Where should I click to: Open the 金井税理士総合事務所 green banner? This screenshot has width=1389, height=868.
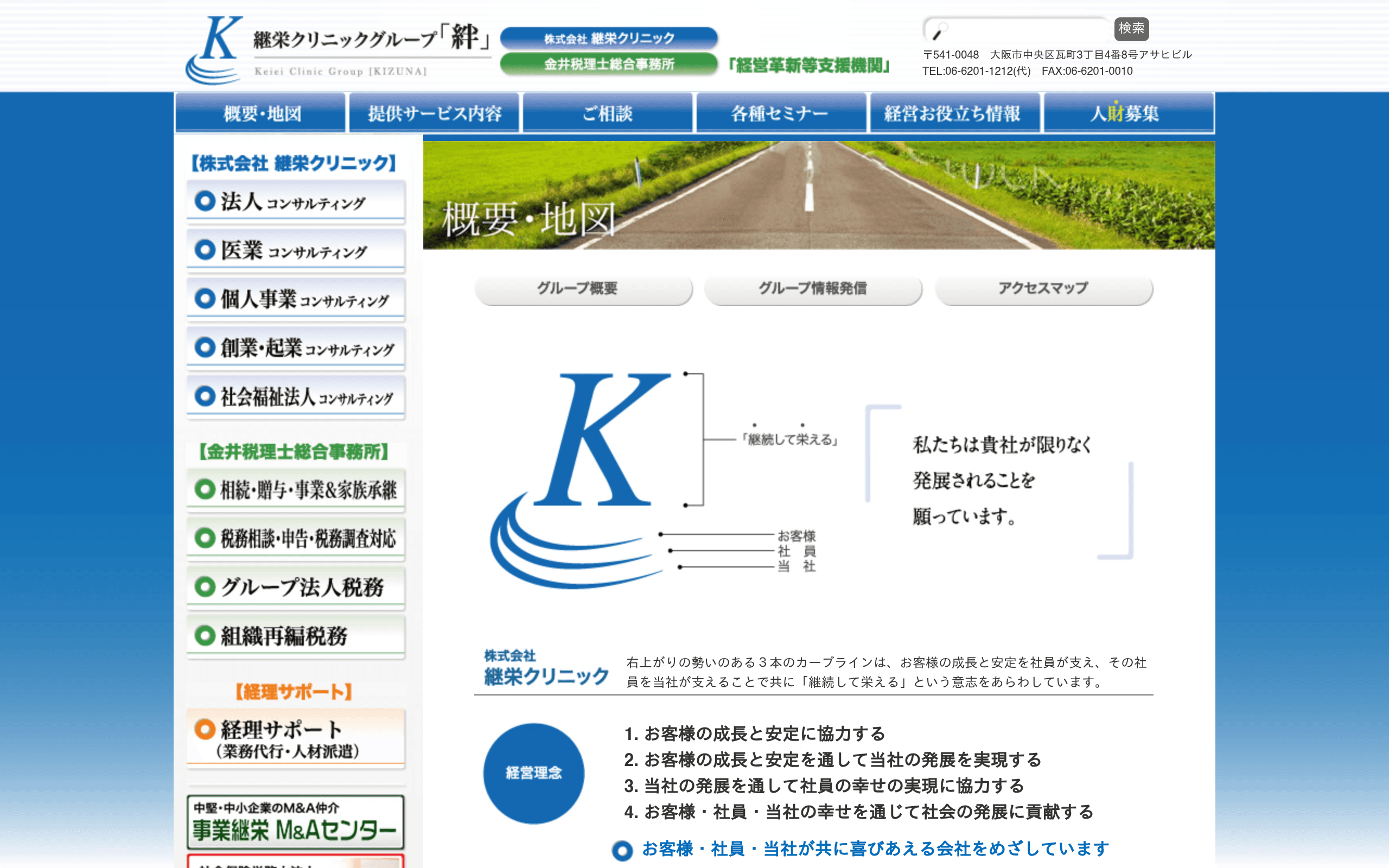point(609,63)
